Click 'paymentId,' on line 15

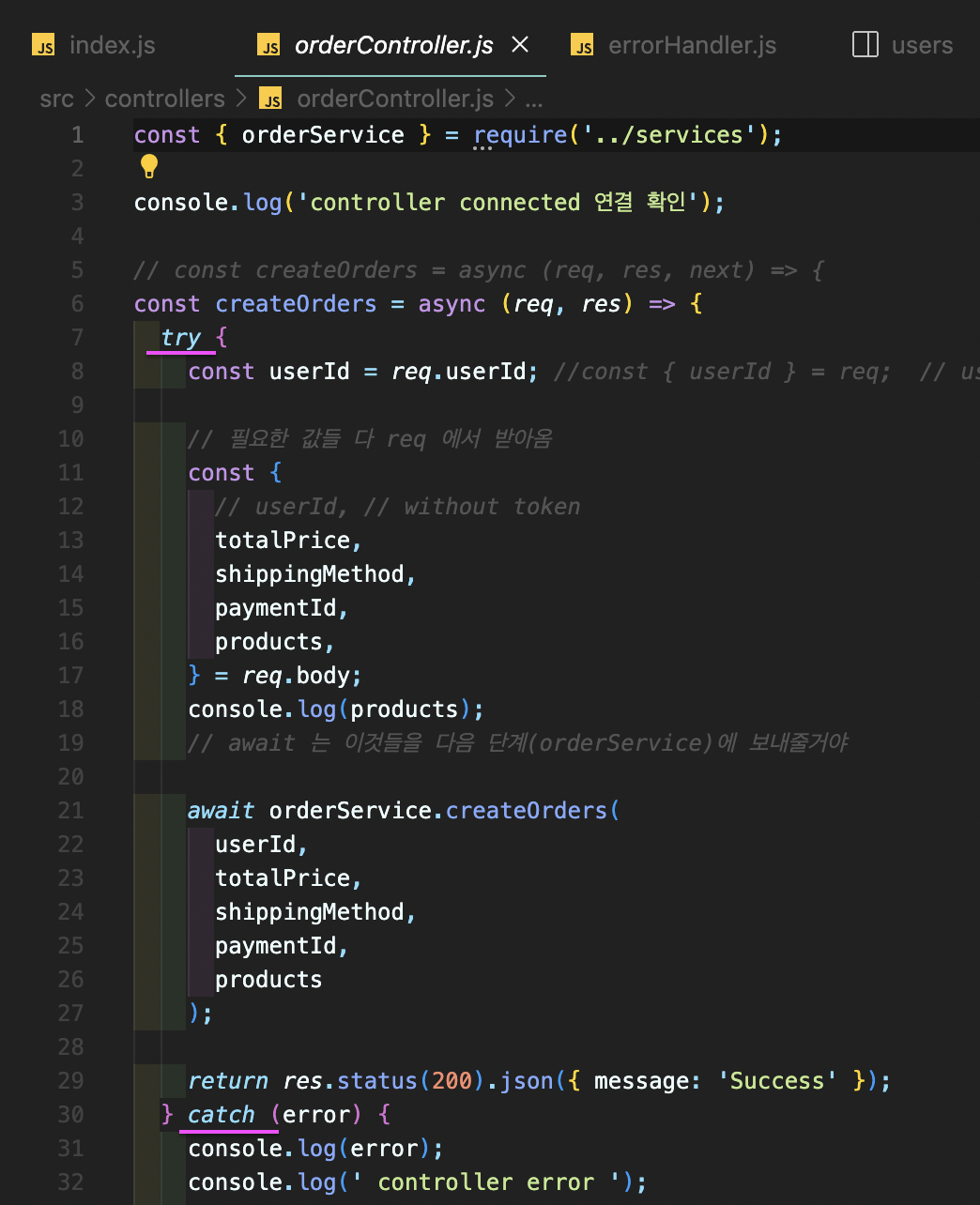[x=282, y=608]
